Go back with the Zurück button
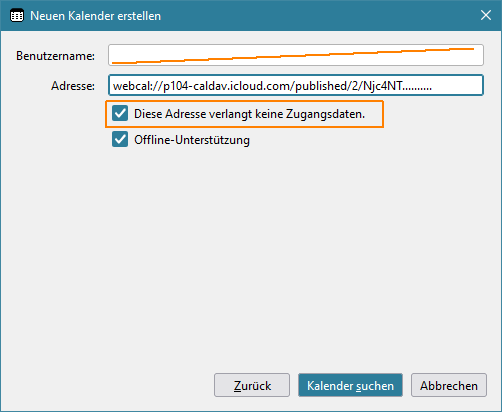502x412 pixels. [252, 385]
